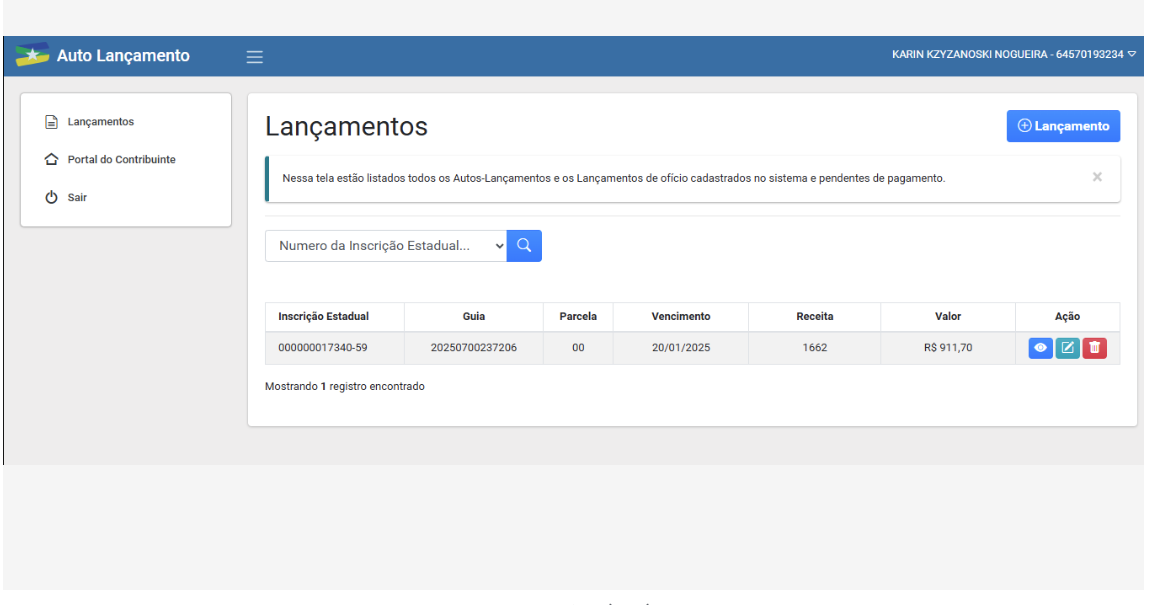
Task: Toggle the sidebar with hamburger menu icon
Action: pos(255,57)
